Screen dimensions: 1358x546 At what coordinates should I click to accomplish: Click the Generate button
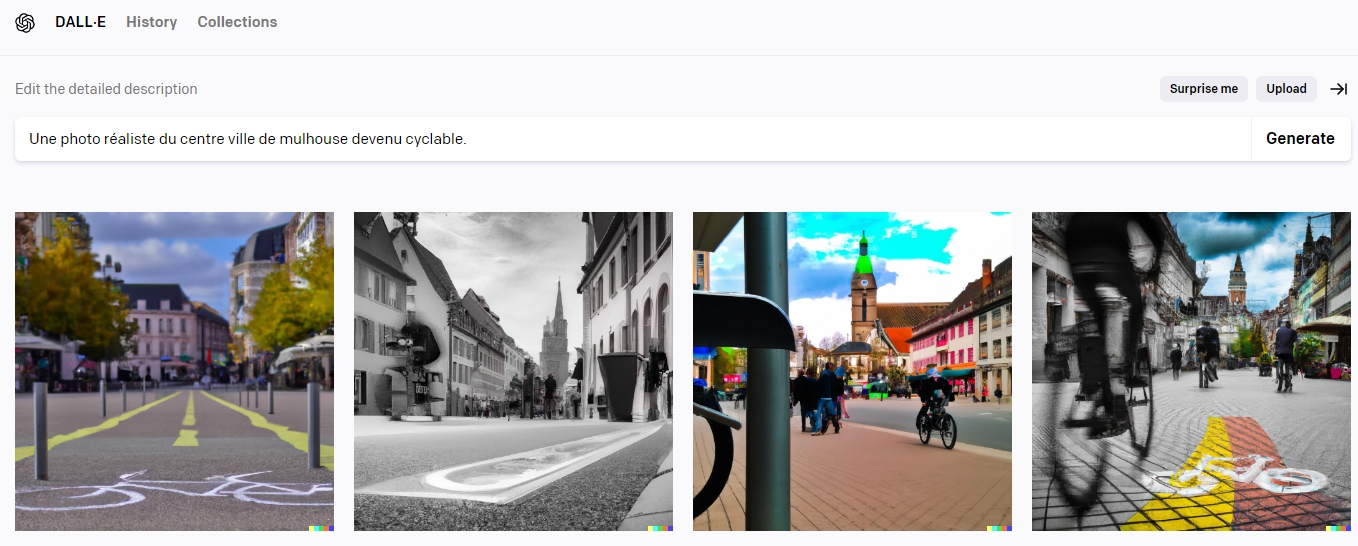[x=1300, y=139]
